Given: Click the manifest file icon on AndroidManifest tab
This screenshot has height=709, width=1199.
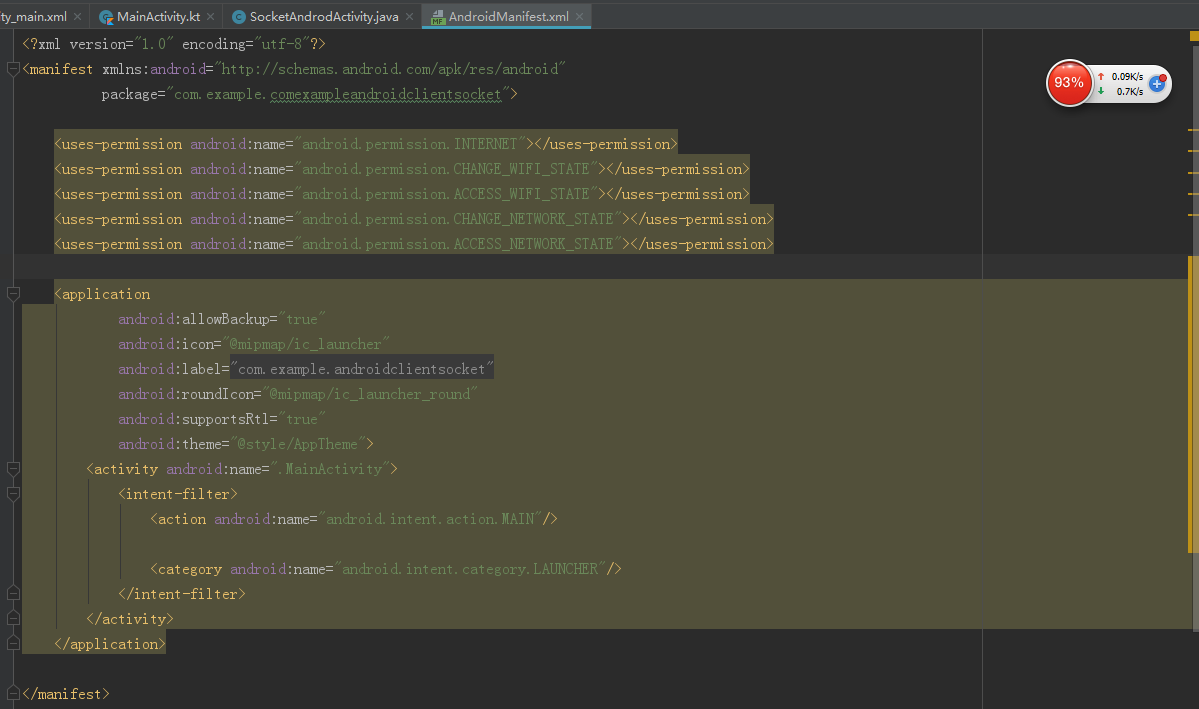Looking at the screenshot, I should click(437, 17).
